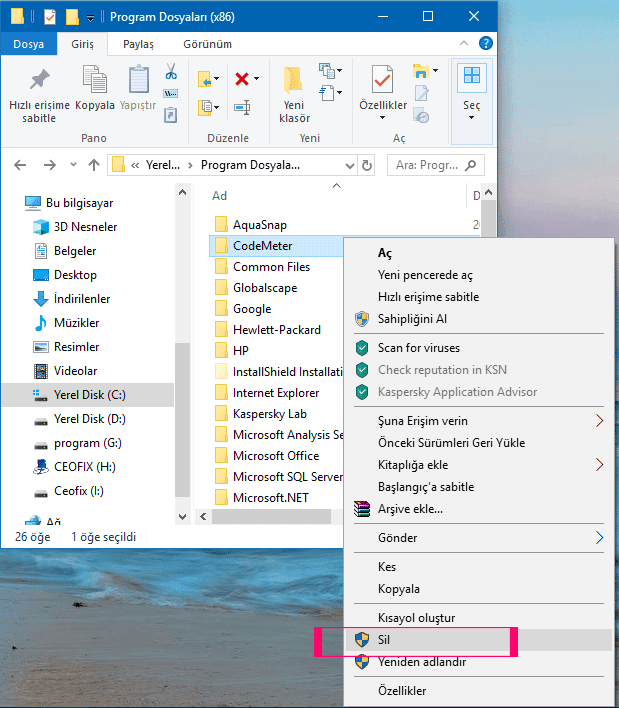
Task: Expand the Şuna Erişim verin submenu
Action: [x=479, y=421]
